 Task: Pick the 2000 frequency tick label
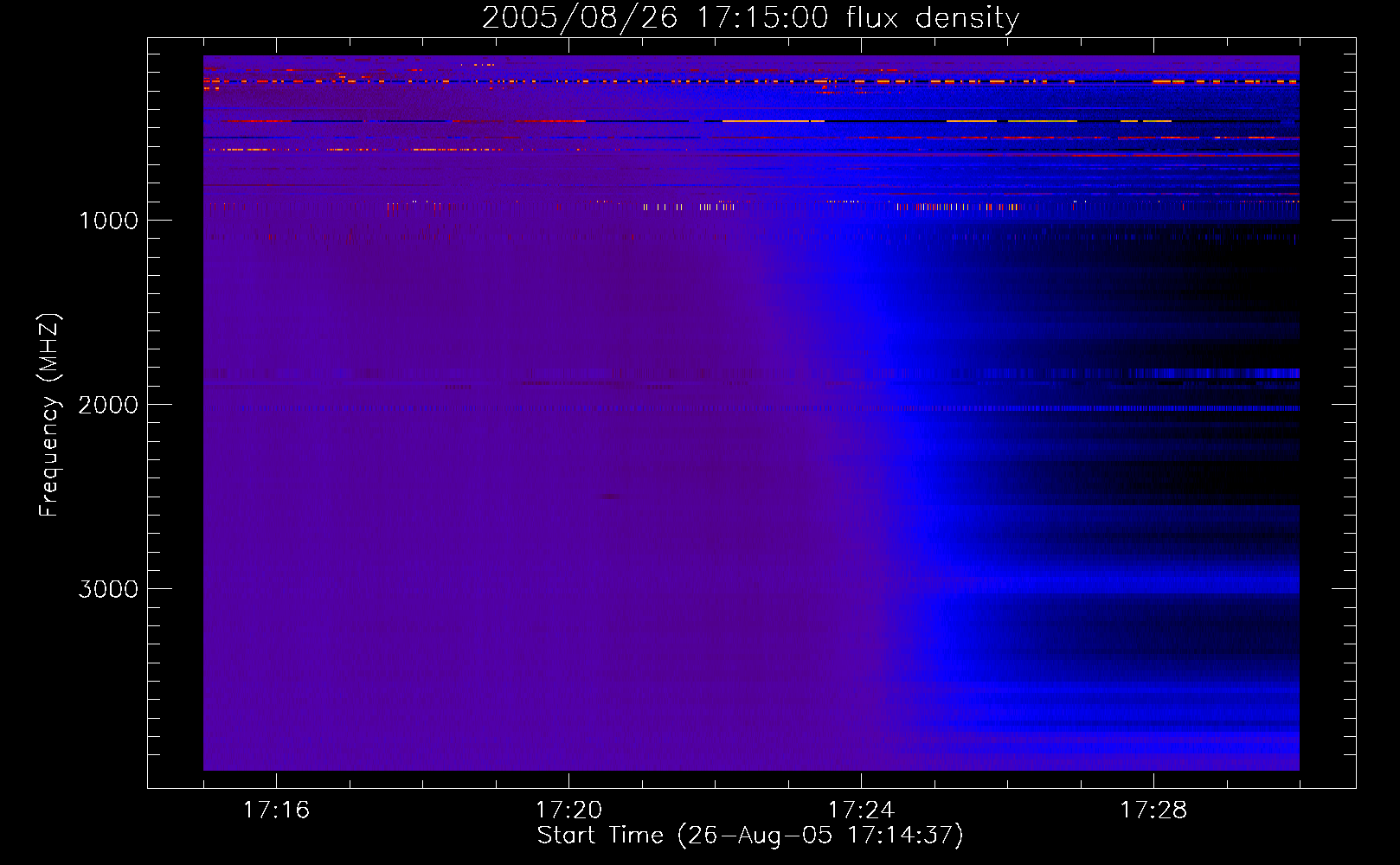pos(108,405)
